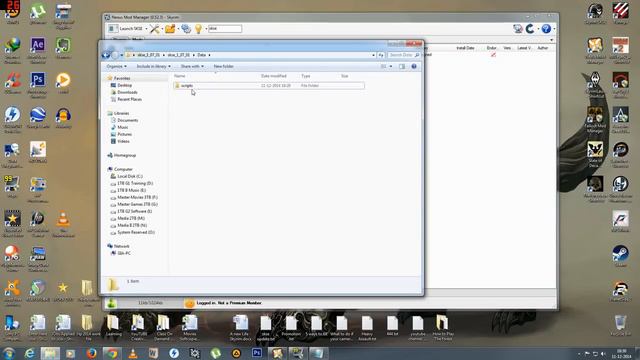Click the Type column header in Explorer
Image resolution: width=640 pixels, height=360 pixels.
tap(305, 76)
